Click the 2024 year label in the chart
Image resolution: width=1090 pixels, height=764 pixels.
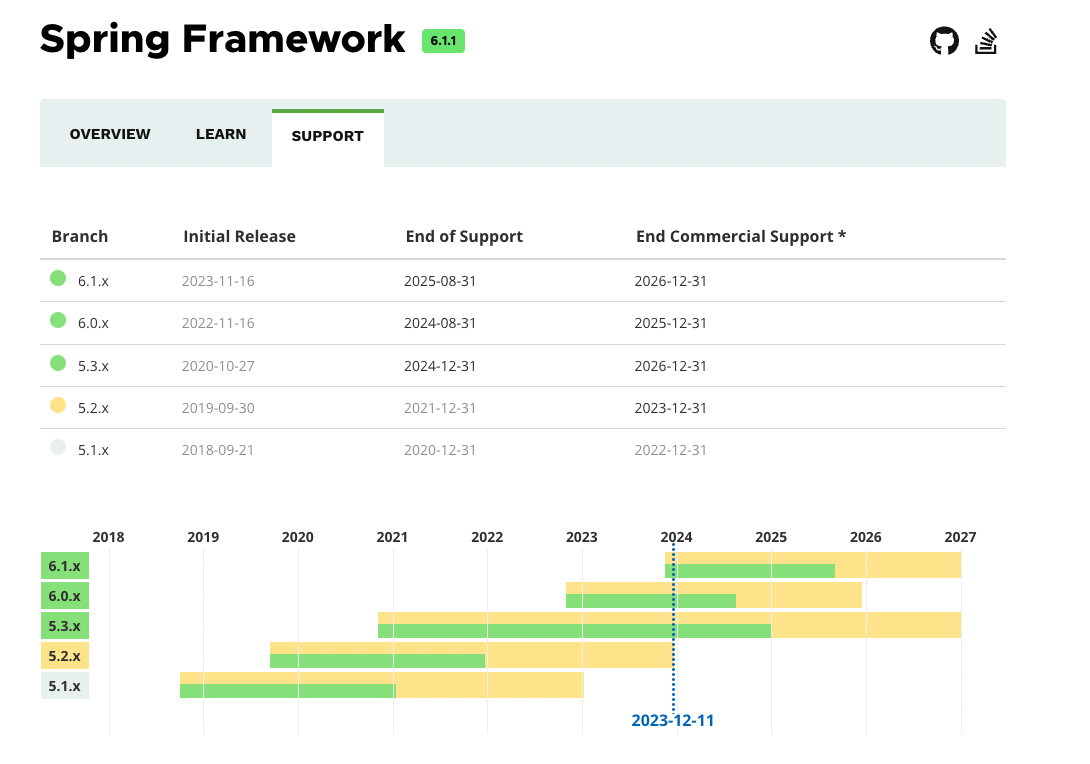click(676, 537)
